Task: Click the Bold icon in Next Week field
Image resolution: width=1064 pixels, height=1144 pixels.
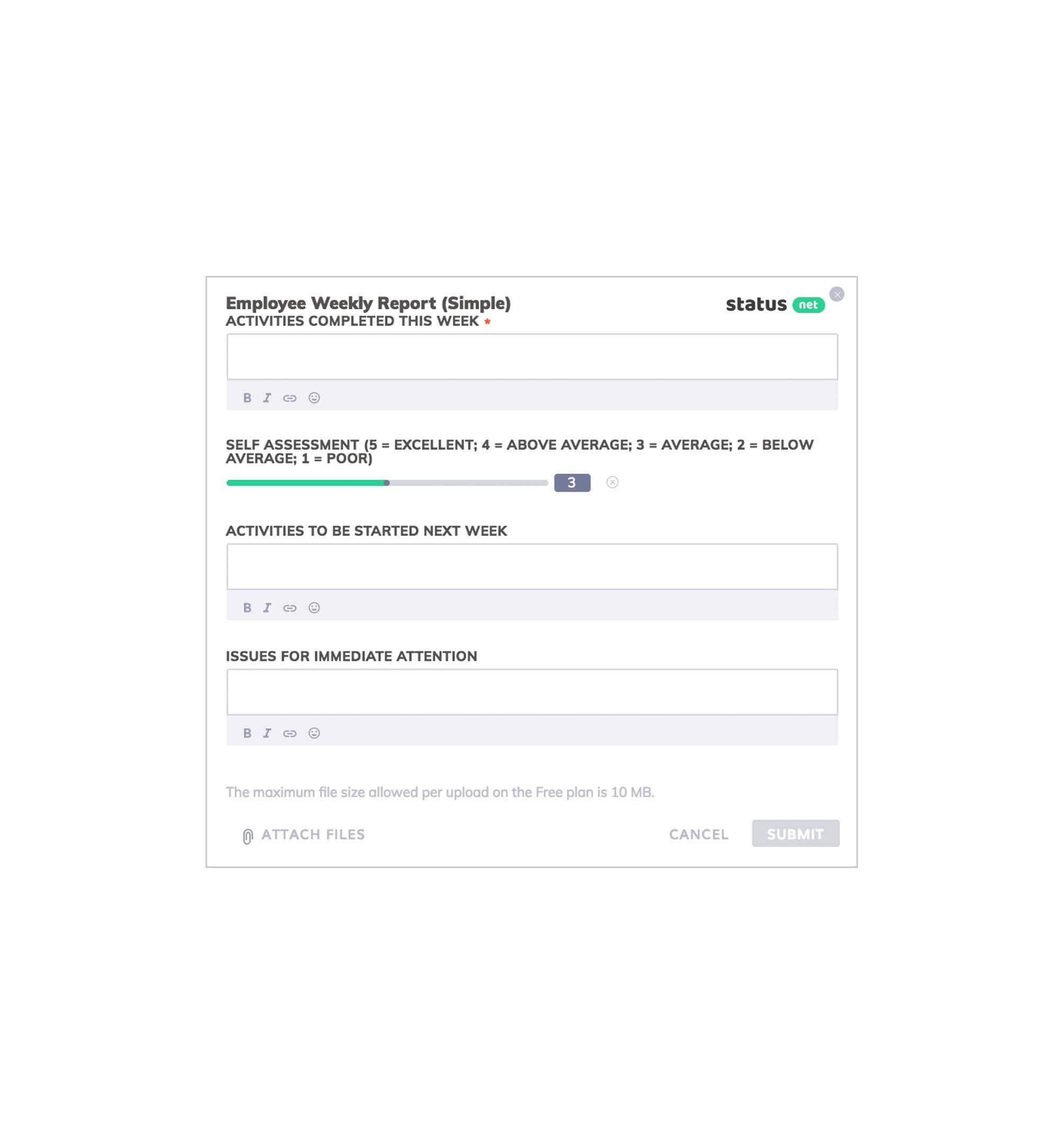Action: click(x=247, y=607)
